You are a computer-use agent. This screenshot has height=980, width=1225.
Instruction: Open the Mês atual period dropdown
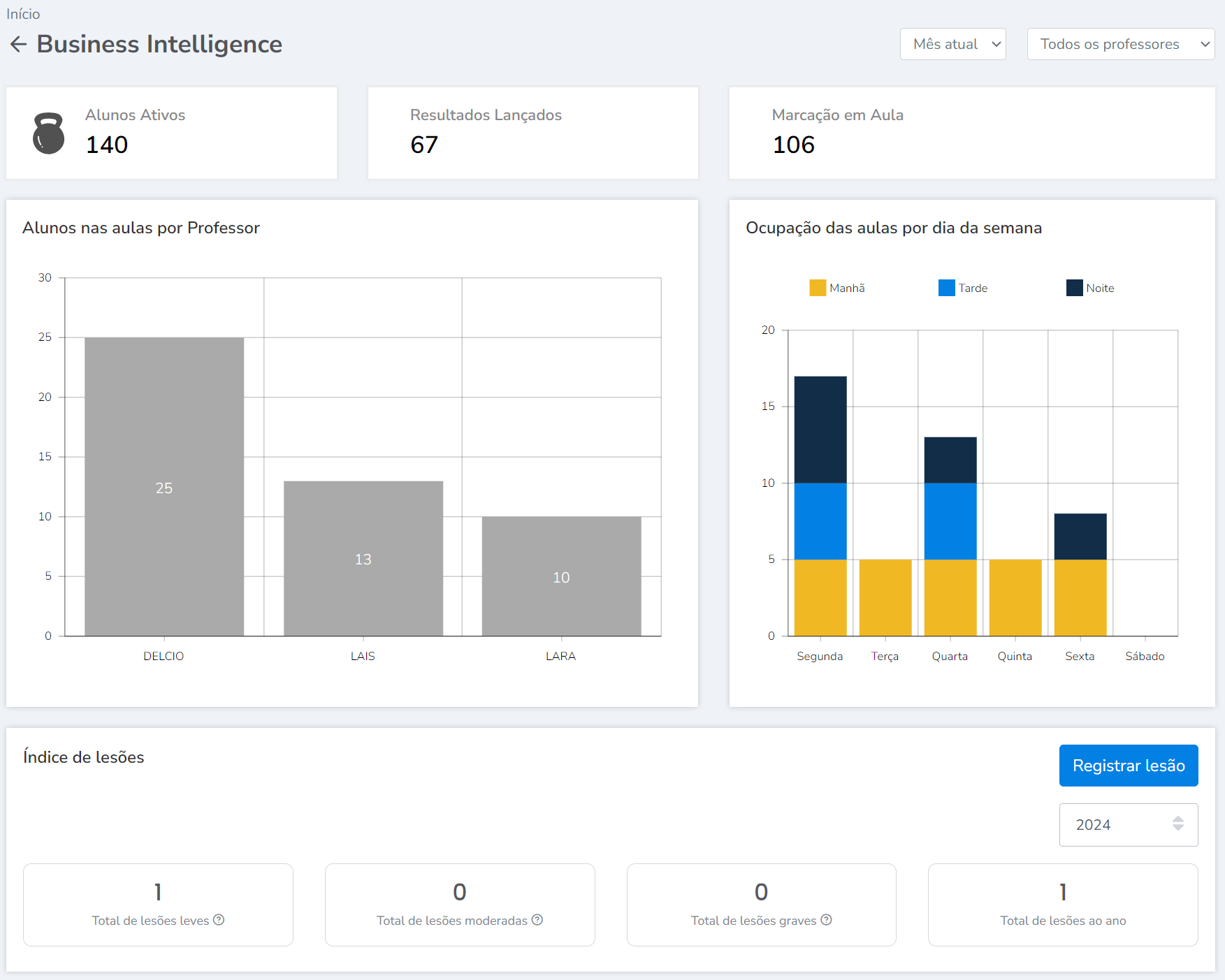pos(952,44)
